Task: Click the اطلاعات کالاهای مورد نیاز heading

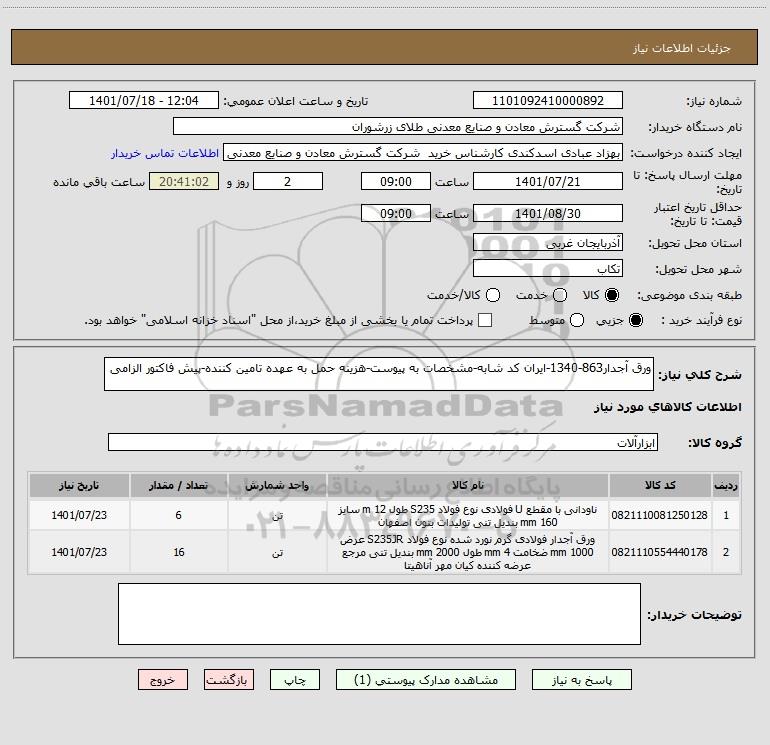Action: pos(668,407)
